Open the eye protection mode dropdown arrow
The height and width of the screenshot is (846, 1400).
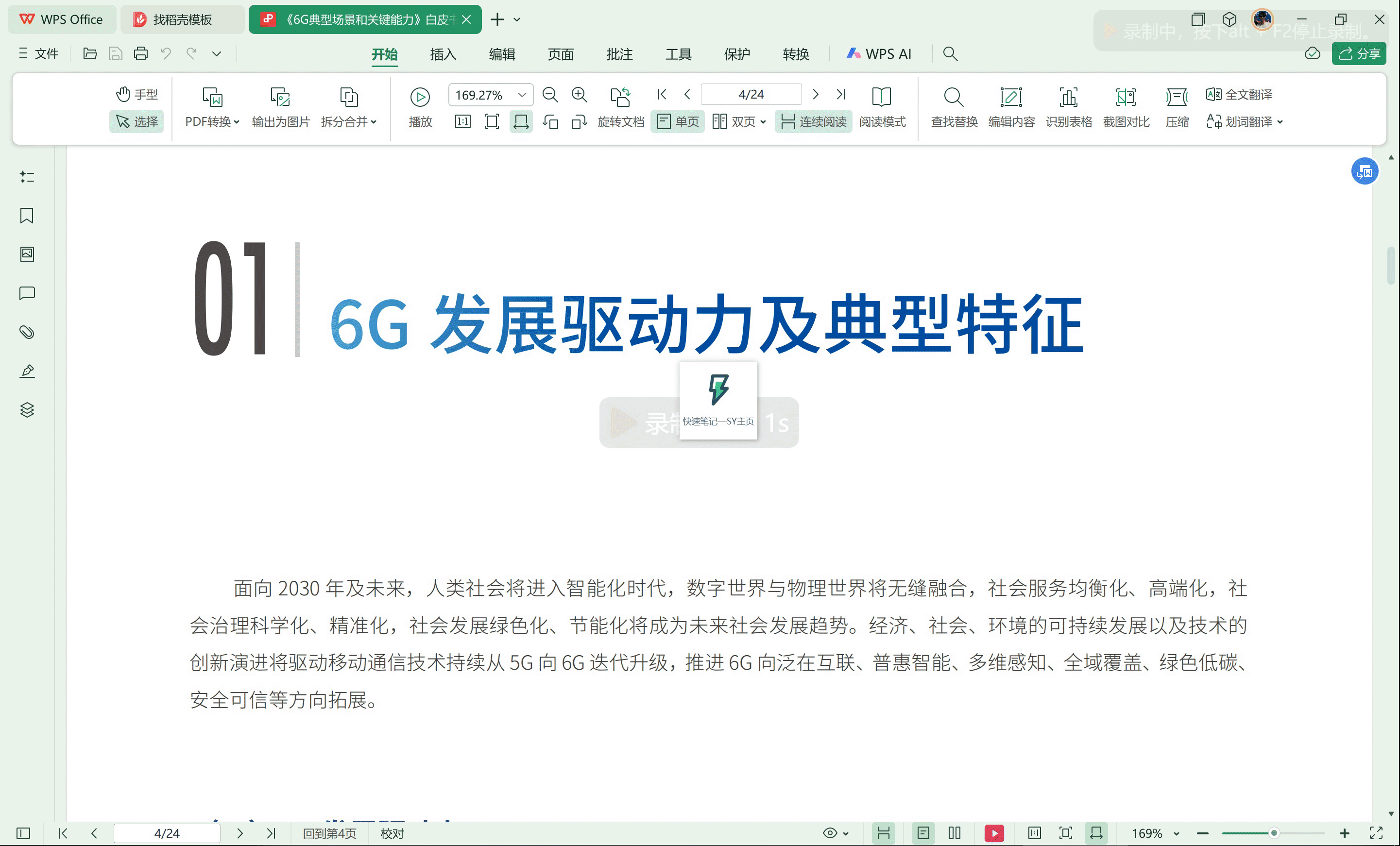coord(846,833)
